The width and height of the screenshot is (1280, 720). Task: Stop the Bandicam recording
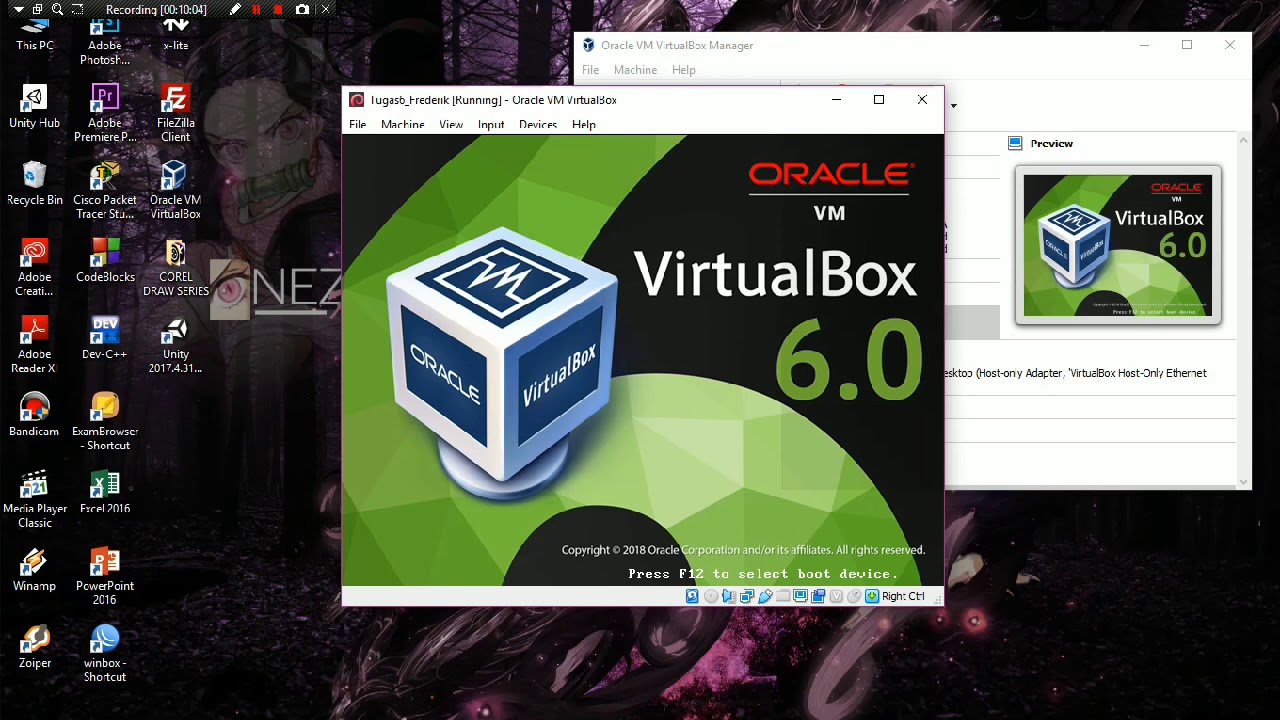[x=278, y=10]
